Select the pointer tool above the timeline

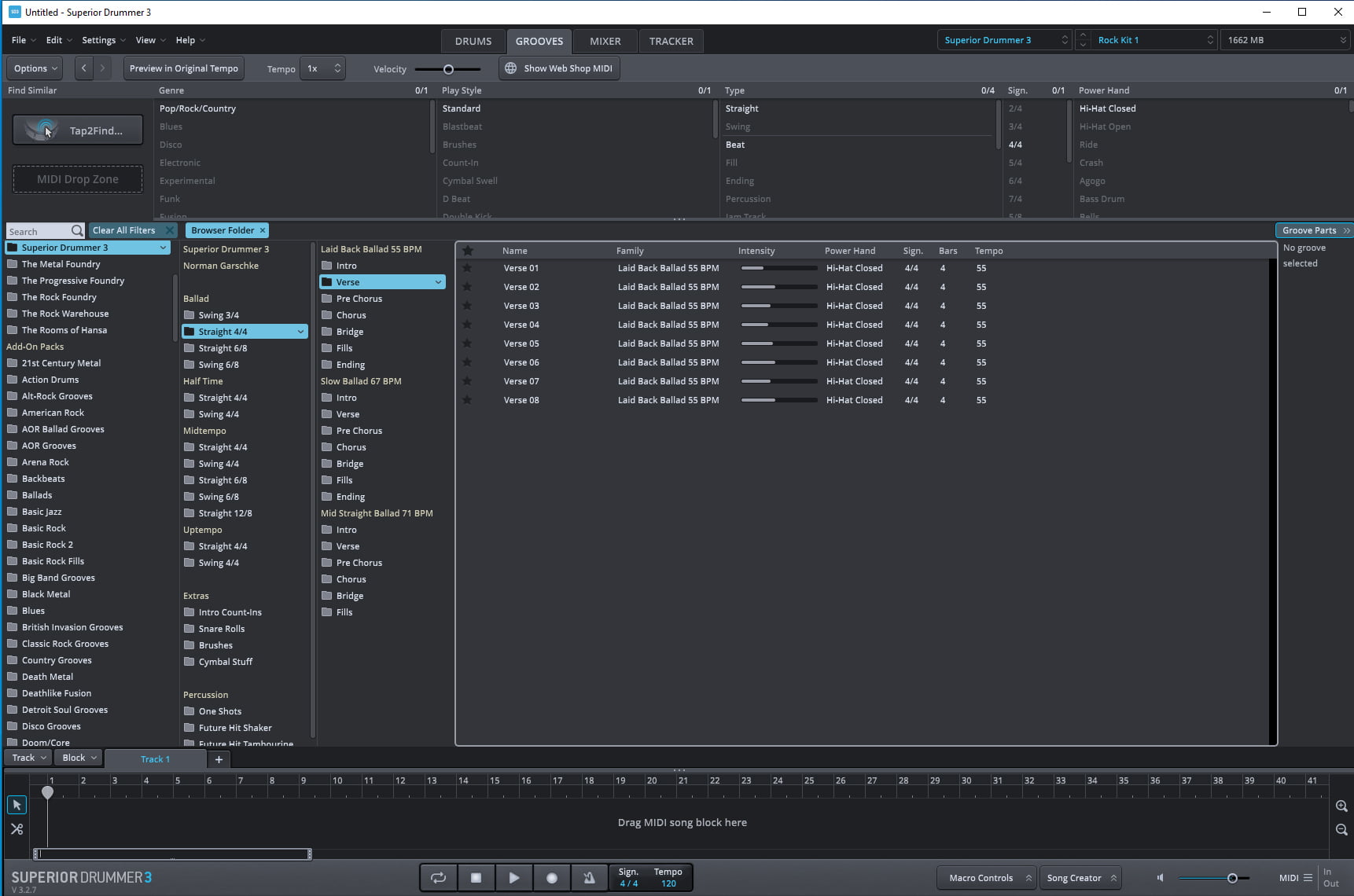point(17,804)
